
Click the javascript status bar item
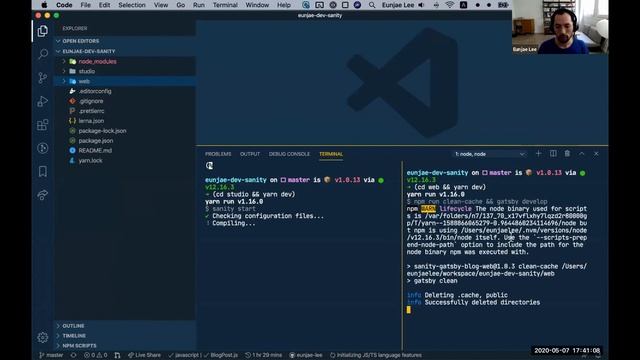tap(184, 355)
